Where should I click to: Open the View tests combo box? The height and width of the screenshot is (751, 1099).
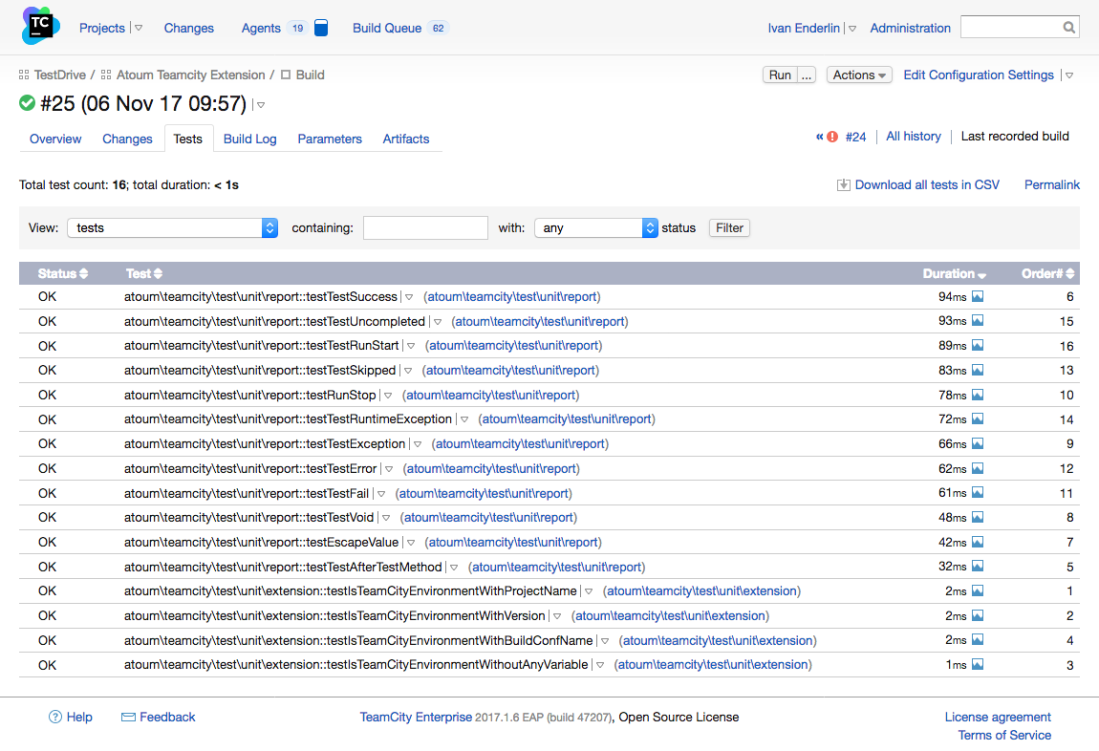(x=172, y=228)
